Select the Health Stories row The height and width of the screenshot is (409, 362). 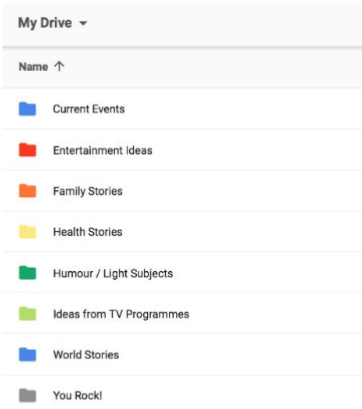coord(182,232)
